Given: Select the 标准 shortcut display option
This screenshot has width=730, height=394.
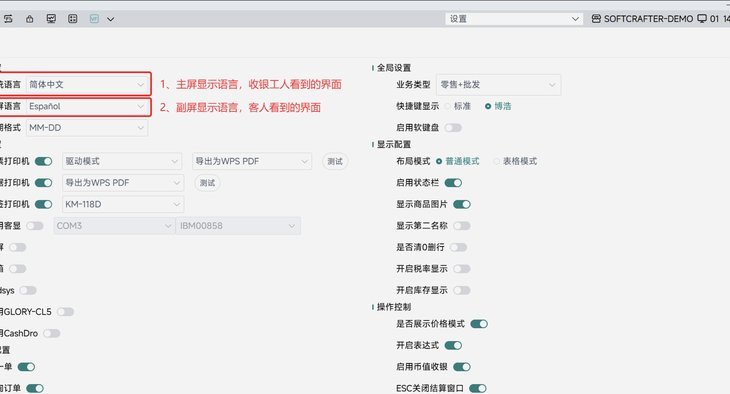Looking at the screenshot, I should 458,107.
